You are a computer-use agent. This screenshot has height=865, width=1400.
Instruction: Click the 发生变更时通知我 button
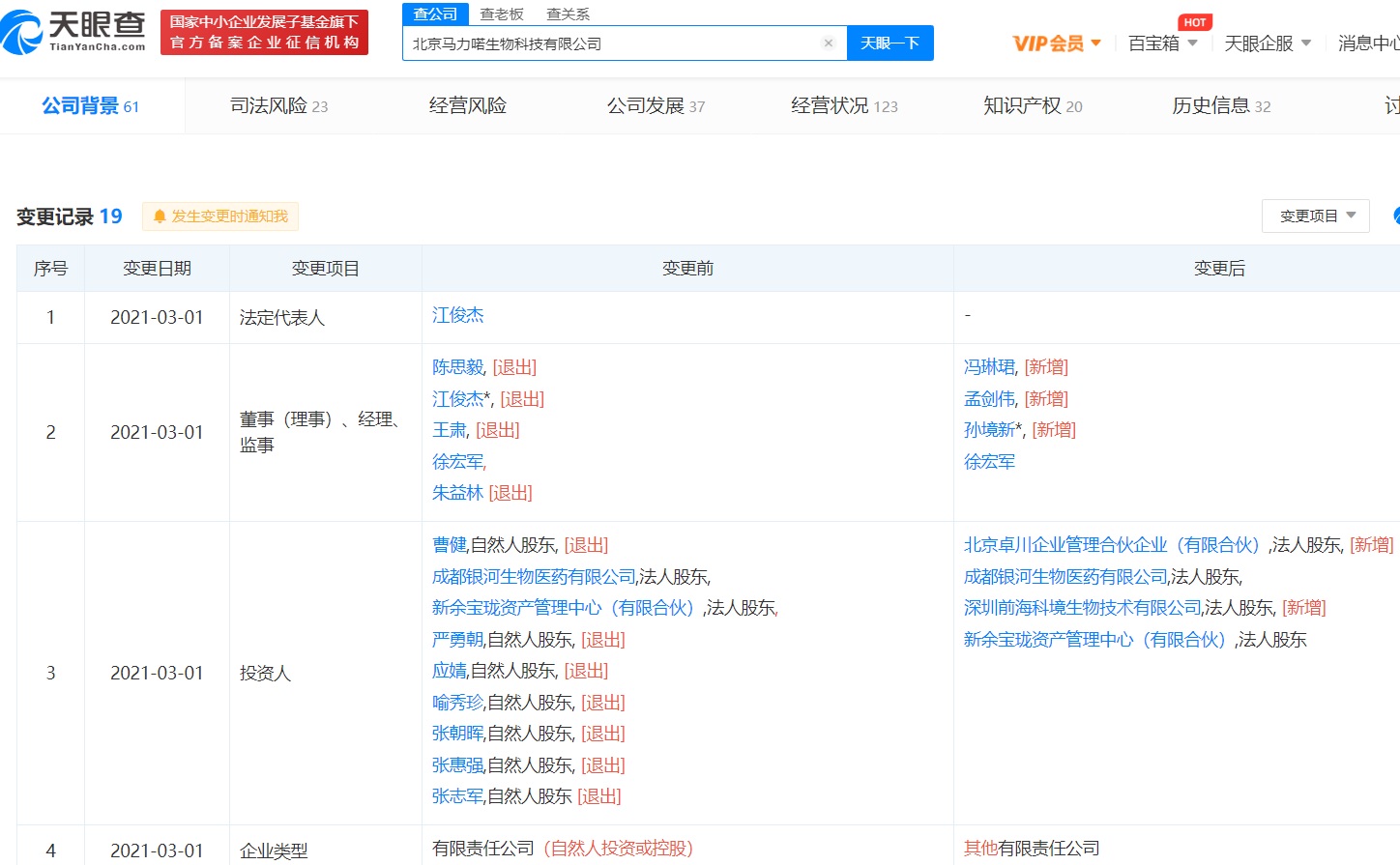click(x=220, y=216)
